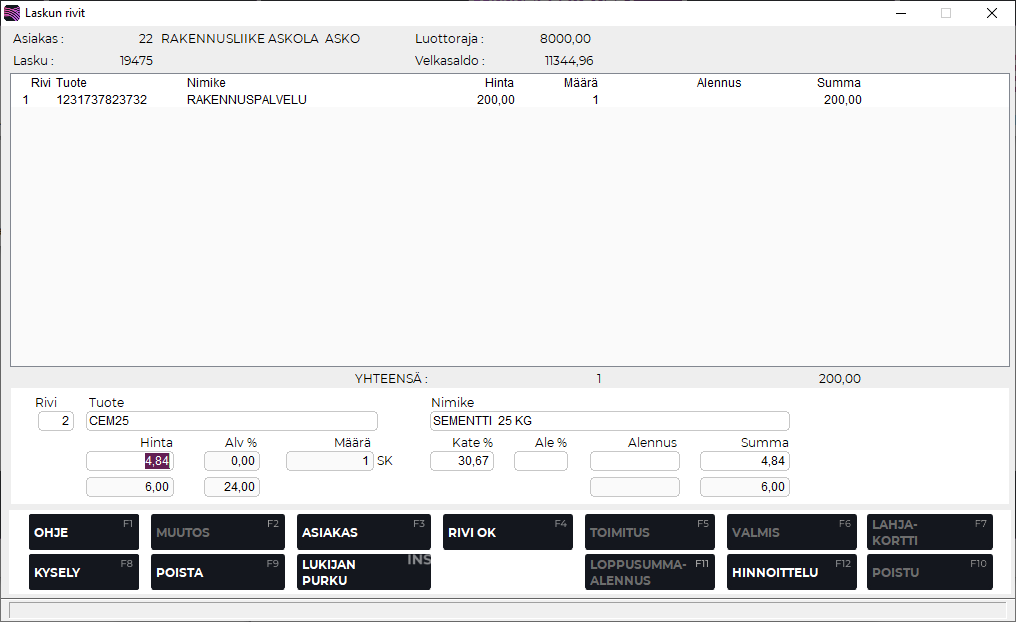Delete row using POISTA button

tap(220, 572)
